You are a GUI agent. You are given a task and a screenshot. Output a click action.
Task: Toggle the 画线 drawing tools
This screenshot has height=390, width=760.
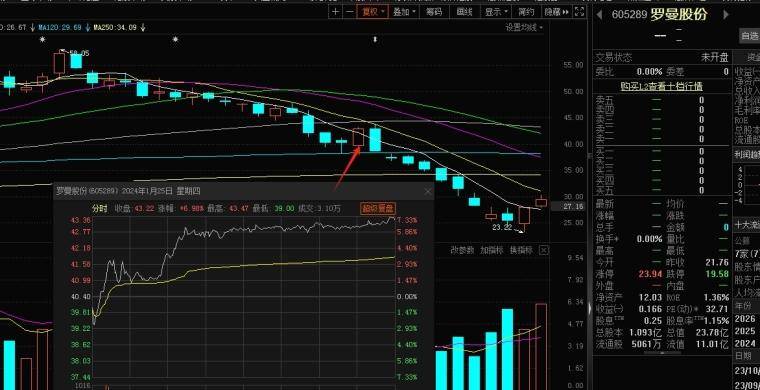tap(464, 12)
